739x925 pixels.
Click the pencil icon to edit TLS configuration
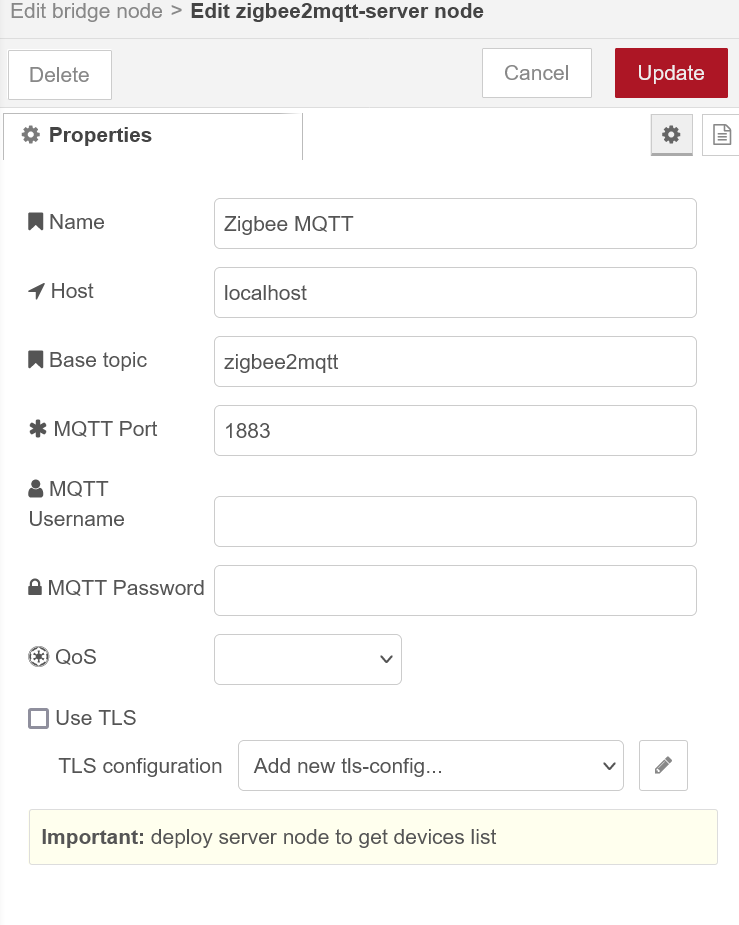click(663, 765)
